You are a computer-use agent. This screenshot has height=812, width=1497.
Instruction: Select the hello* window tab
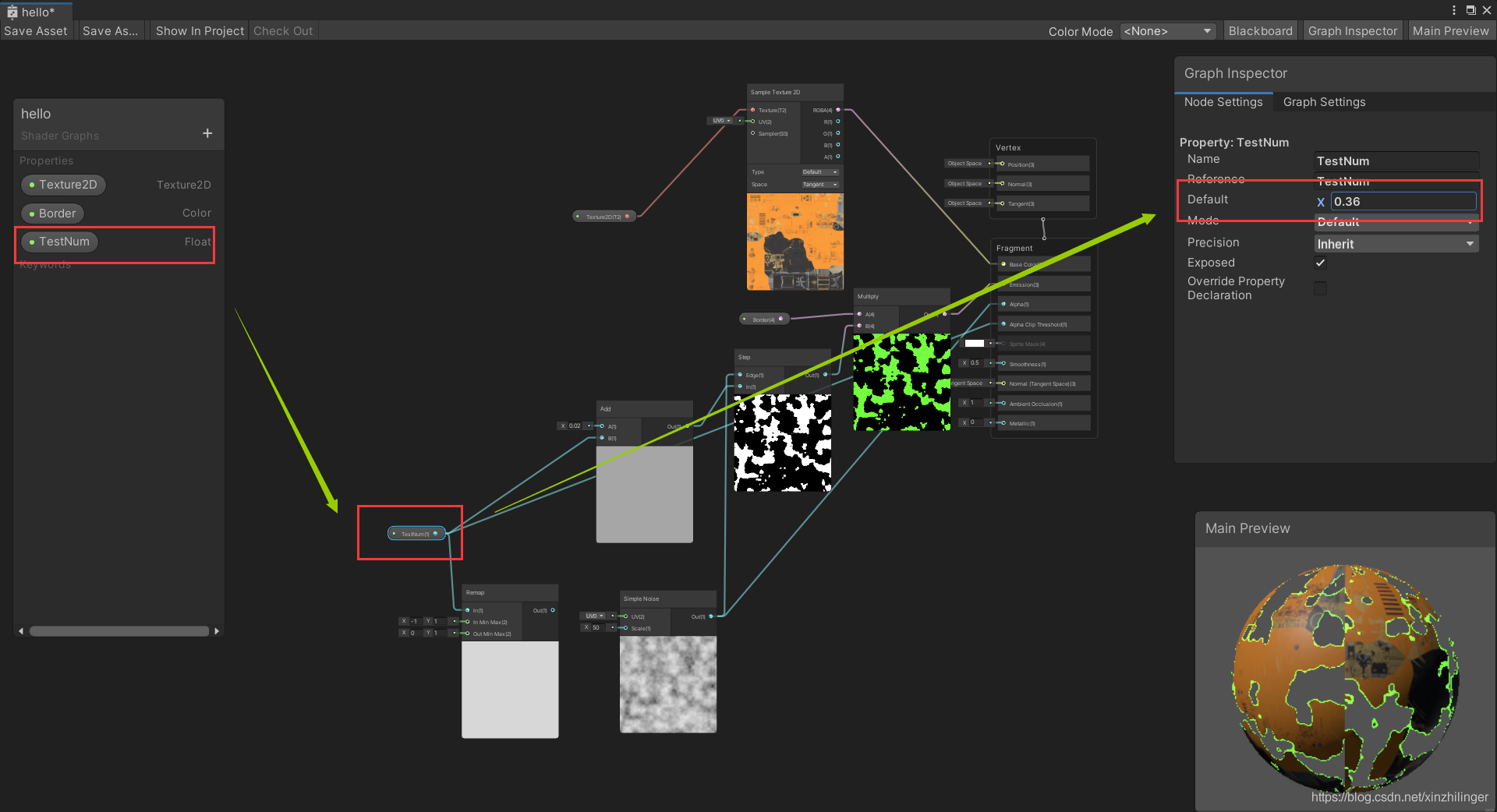click(37, 12)
